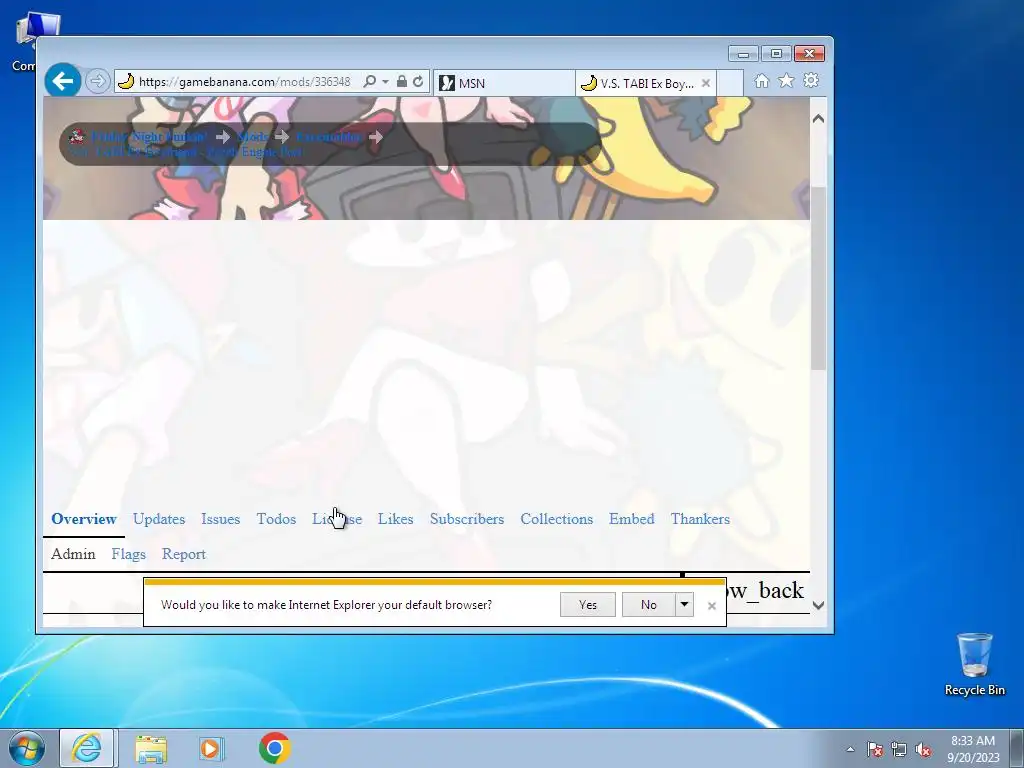Image resolution: width=1024 pixels, height=768 pixels.
Task: Click No on default browser prompt
Action: tap(648, 605)
